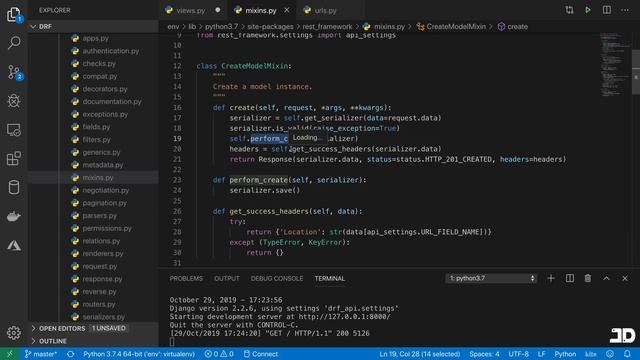Open pagination.py in the explorer

tap(104, 203)
